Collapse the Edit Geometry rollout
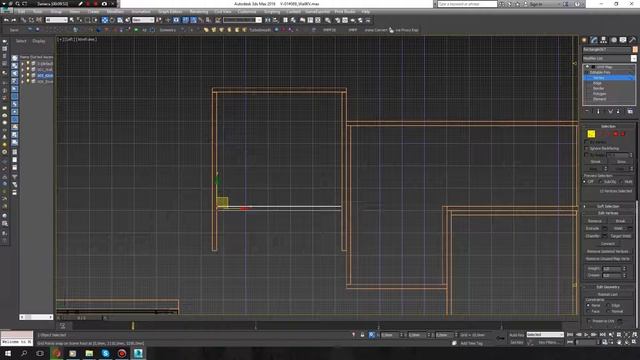Image resolution: width=640 pixels, height=360 pixels. [x=608, y=287]
